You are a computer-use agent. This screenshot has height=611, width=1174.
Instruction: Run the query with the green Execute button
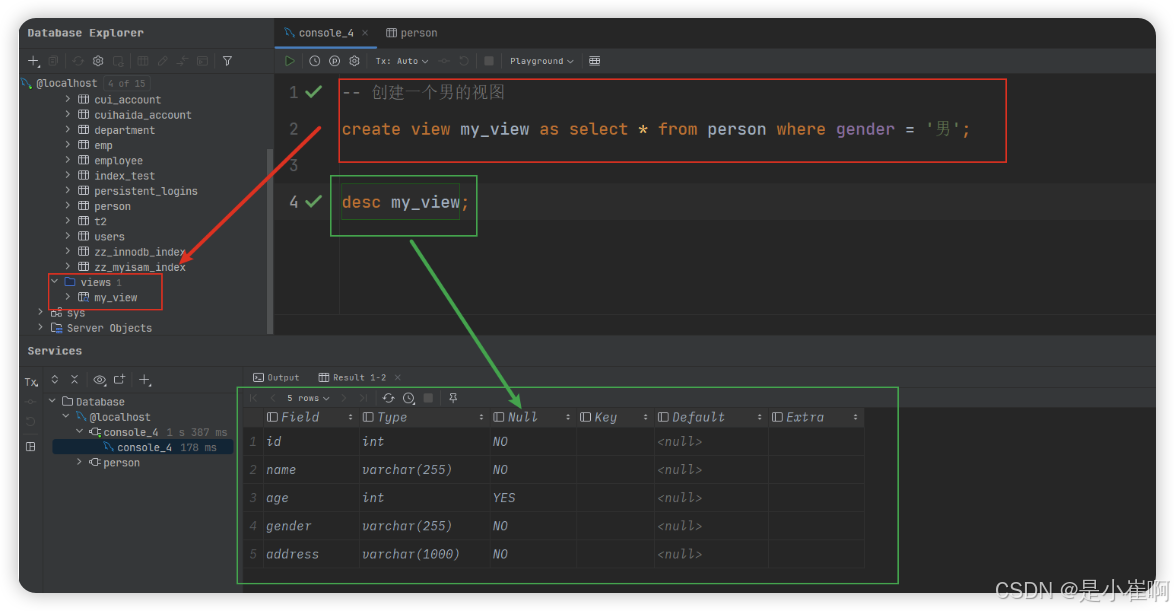click(x=290, y=61)
